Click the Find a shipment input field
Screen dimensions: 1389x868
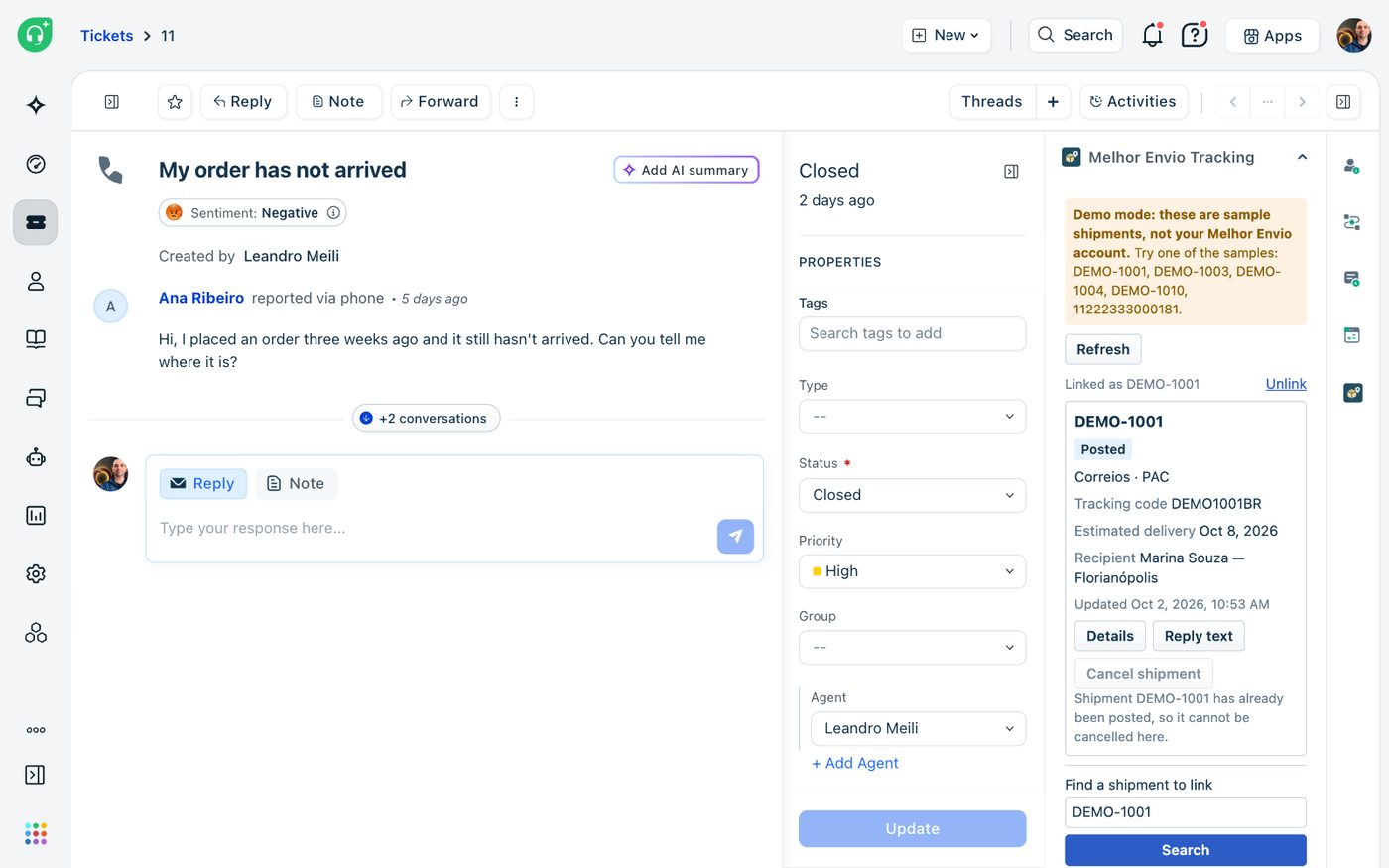click(1186, 812)
